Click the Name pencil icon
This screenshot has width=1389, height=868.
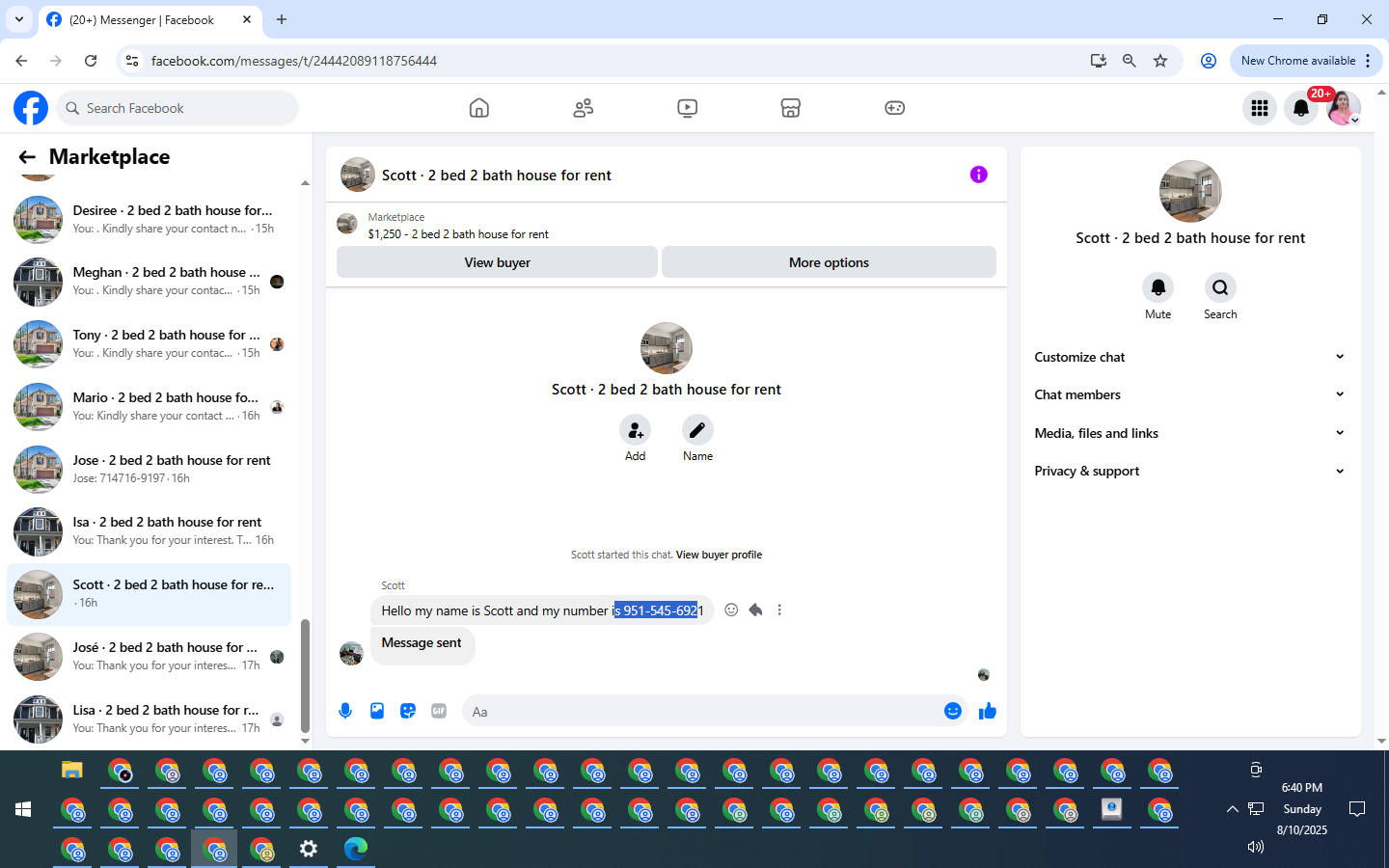pyautogui.click(x=697, y=430)
